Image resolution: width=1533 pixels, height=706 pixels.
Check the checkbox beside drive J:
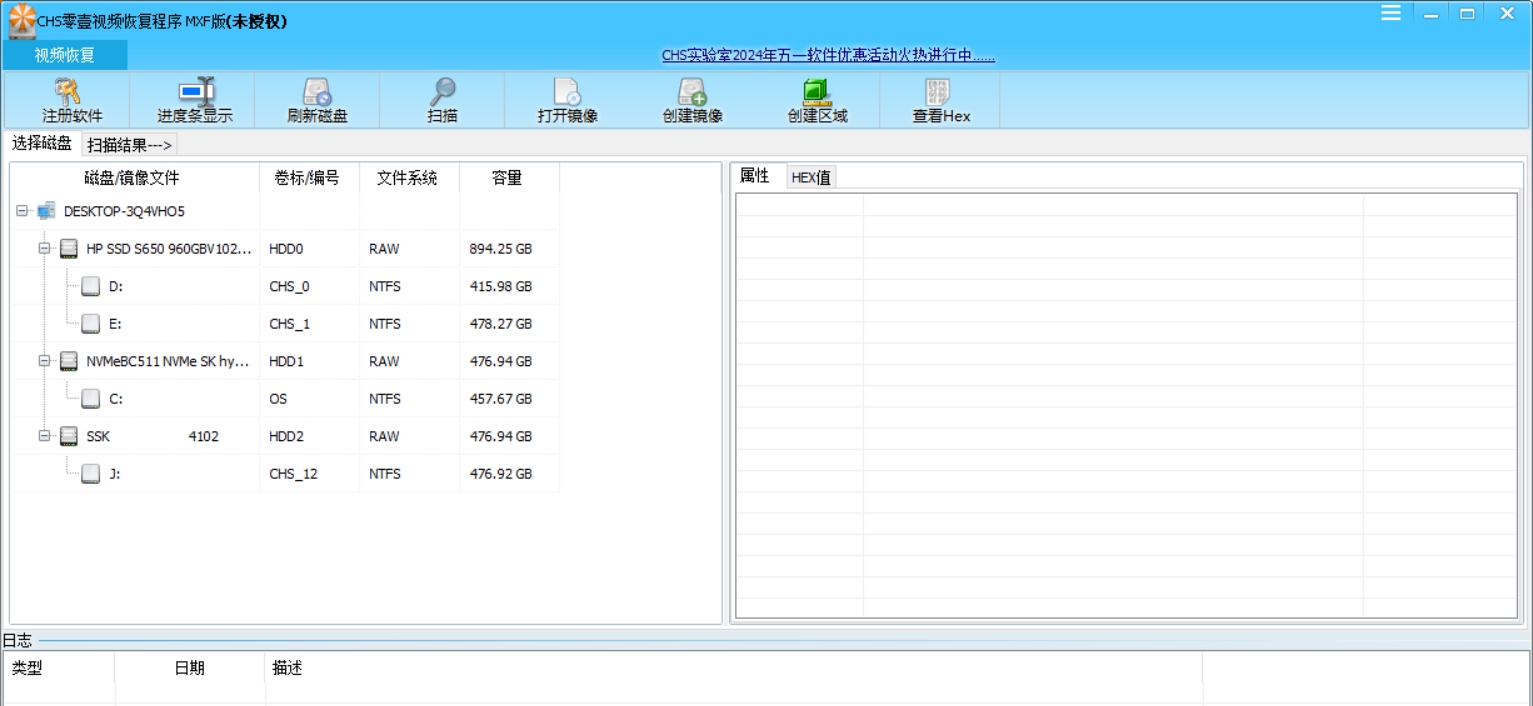click(x=91, y=473)
